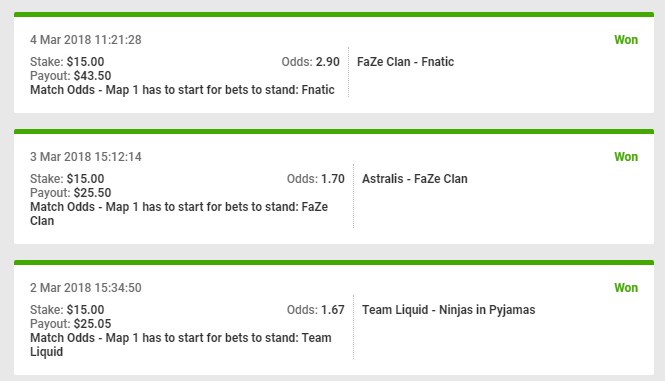Open the Astralis - FaZe Clan match title

415,179
